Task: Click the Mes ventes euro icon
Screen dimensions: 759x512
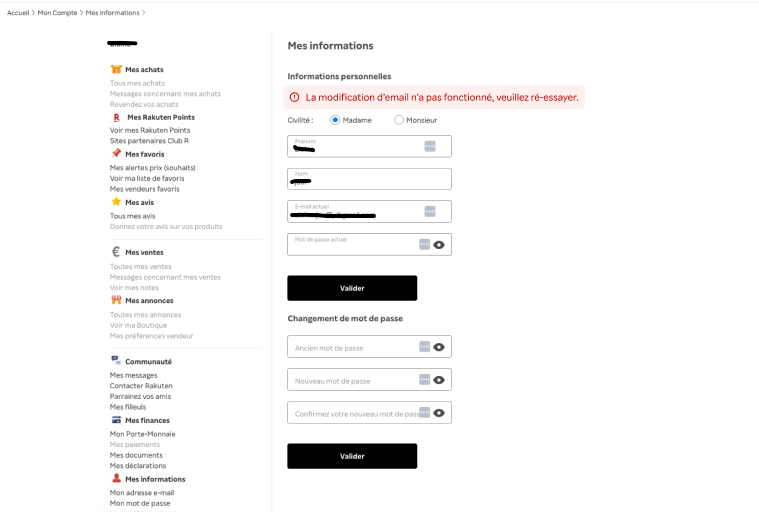Action: tap(116, 252)
